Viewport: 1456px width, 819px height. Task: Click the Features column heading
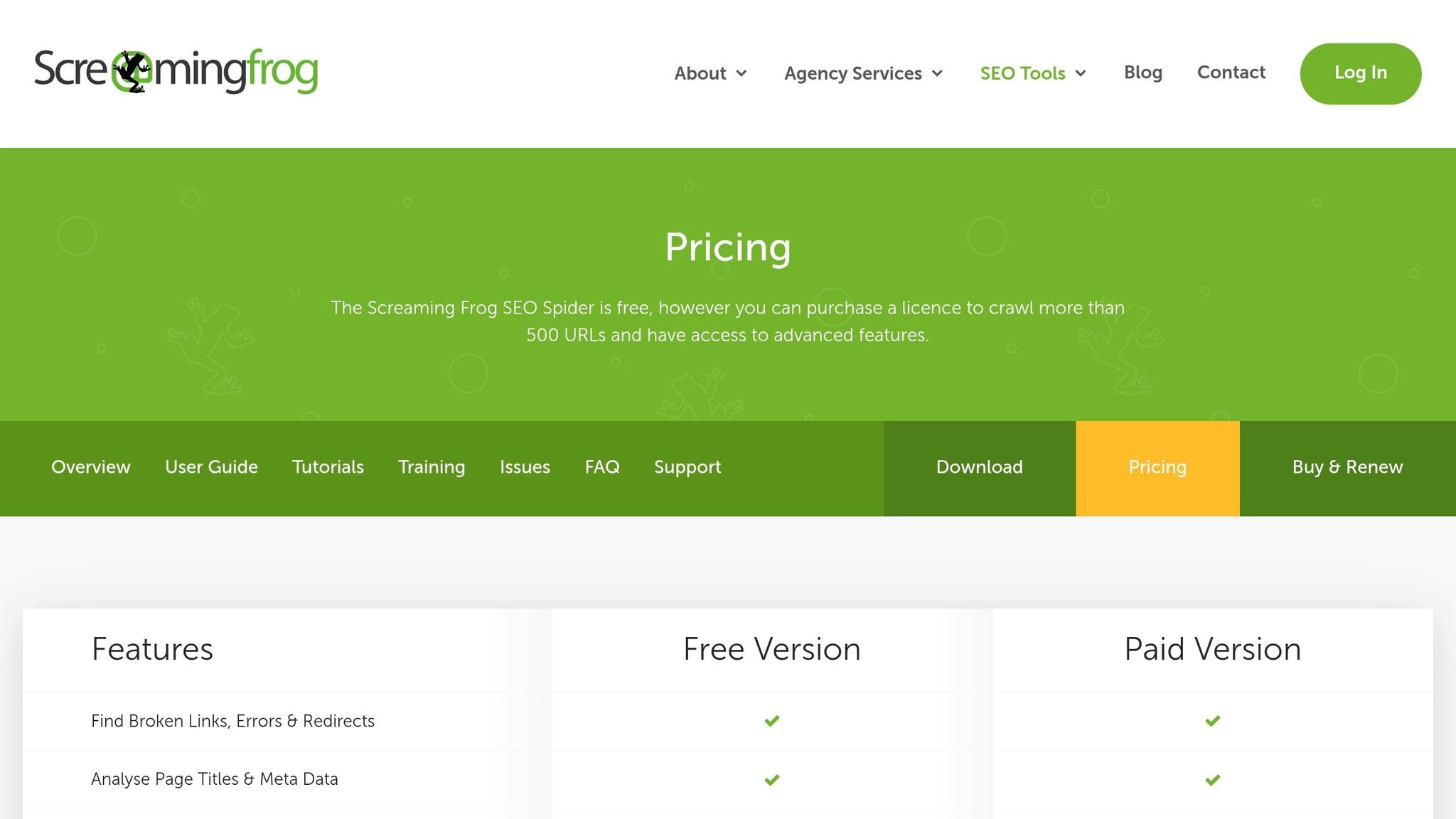coord(152,649)
